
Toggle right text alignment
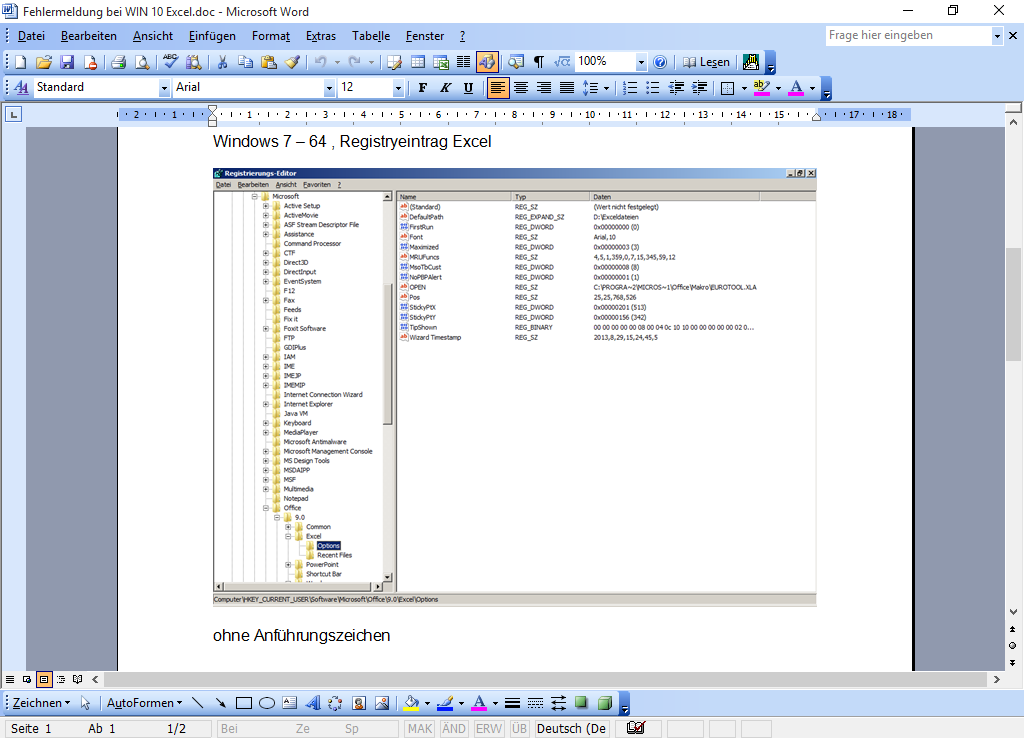[543, 88]
